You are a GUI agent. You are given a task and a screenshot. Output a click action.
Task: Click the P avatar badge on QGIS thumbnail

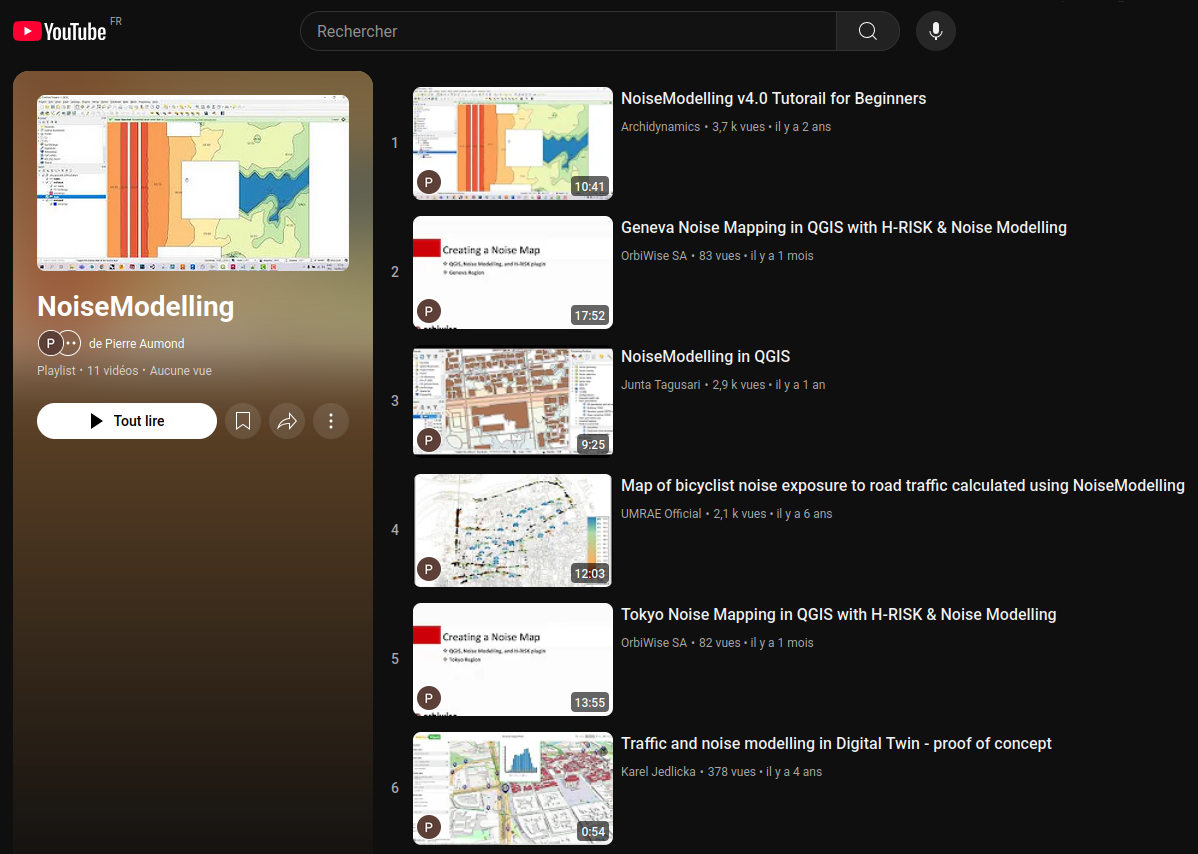coord(429,440)
